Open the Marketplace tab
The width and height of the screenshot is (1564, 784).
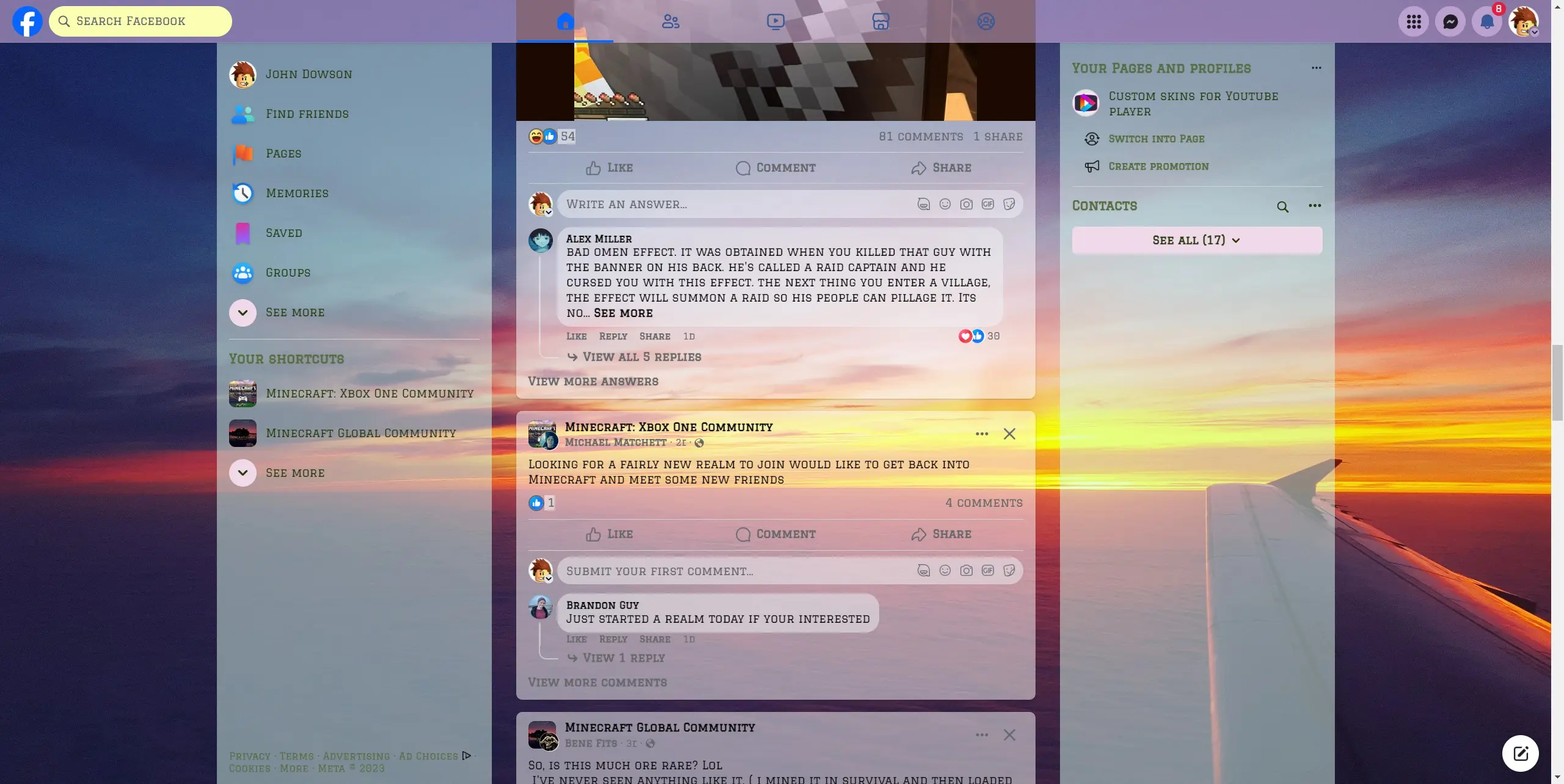click(880, 21)
